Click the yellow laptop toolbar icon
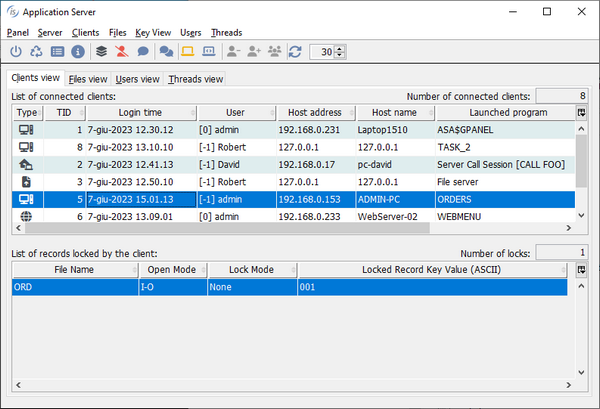The width and height of the screenshot is (600, 409). pyautogui.click(x=188, y=51)
